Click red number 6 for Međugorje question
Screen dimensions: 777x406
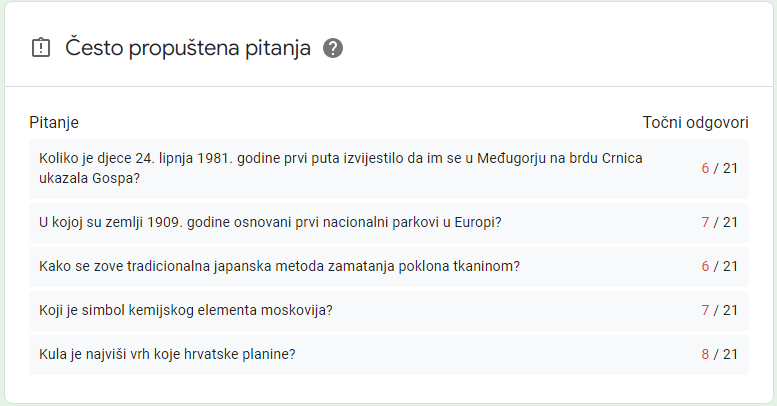705,168
